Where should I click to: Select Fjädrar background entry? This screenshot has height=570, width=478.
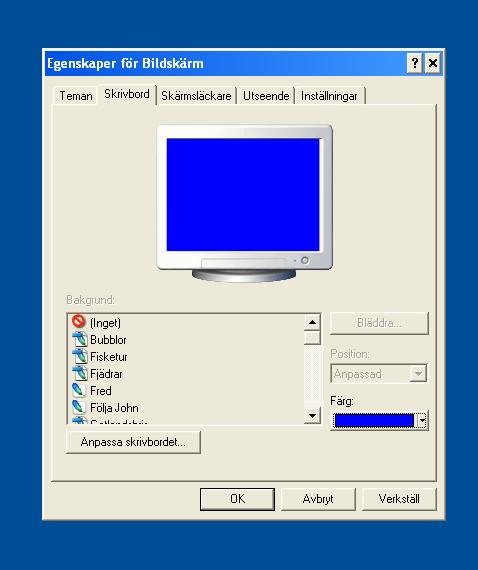point(106,374)
